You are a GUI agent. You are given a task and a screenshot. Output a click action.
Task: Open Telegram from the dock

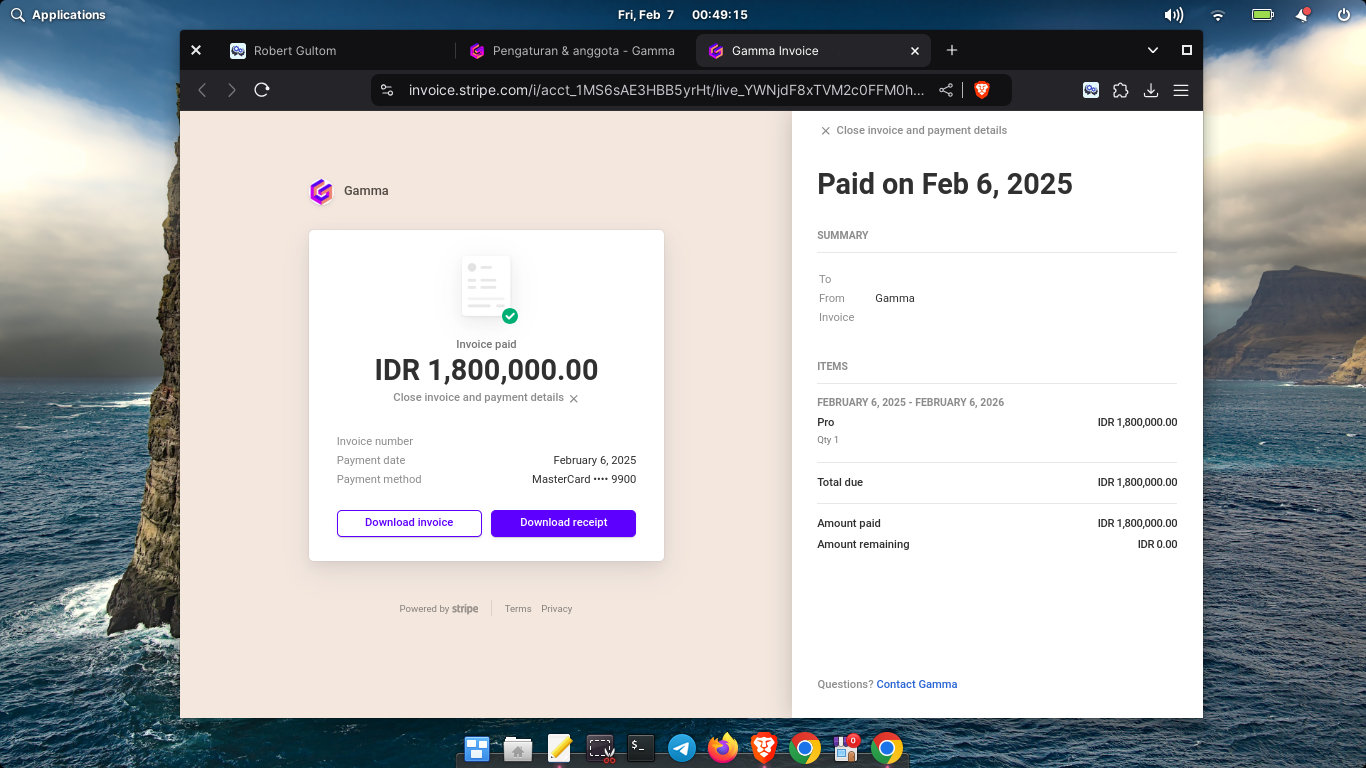pyautogui.click(x=682, y=748)
